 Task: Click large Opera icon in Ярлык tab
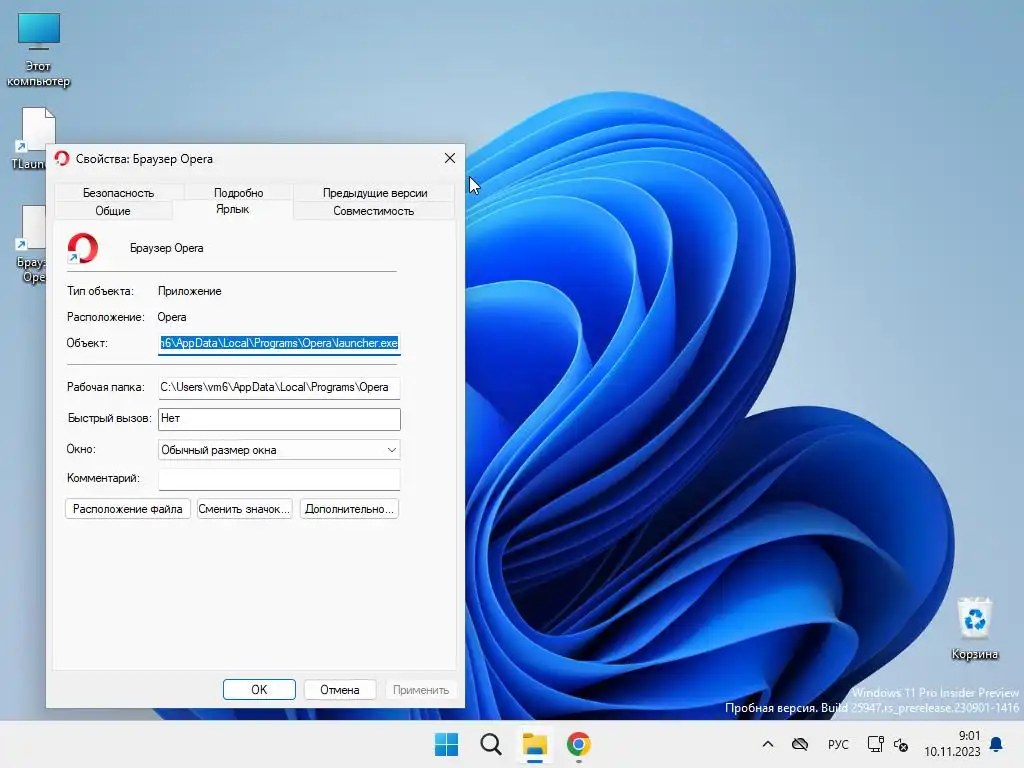point(83,248)
